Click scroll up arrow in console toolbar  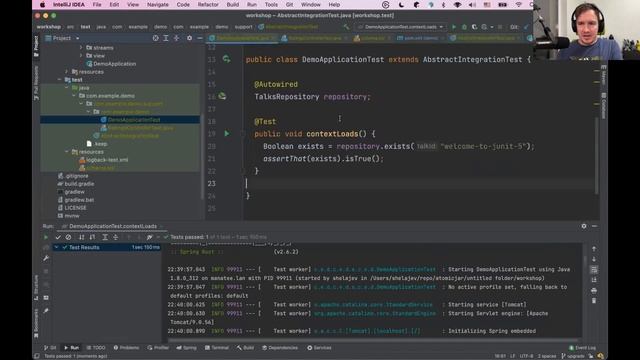[x=594, y=249]
